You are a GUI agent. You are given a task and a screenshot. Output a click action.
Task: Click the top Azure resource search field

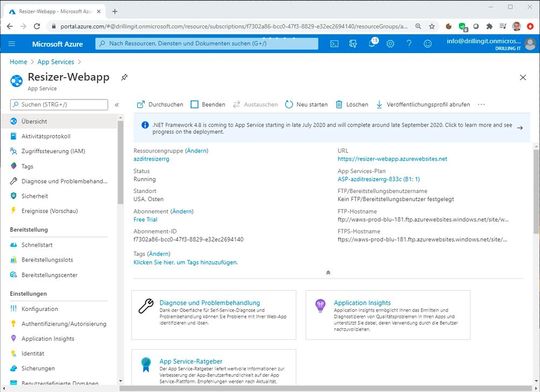click(x=207, y=44)
